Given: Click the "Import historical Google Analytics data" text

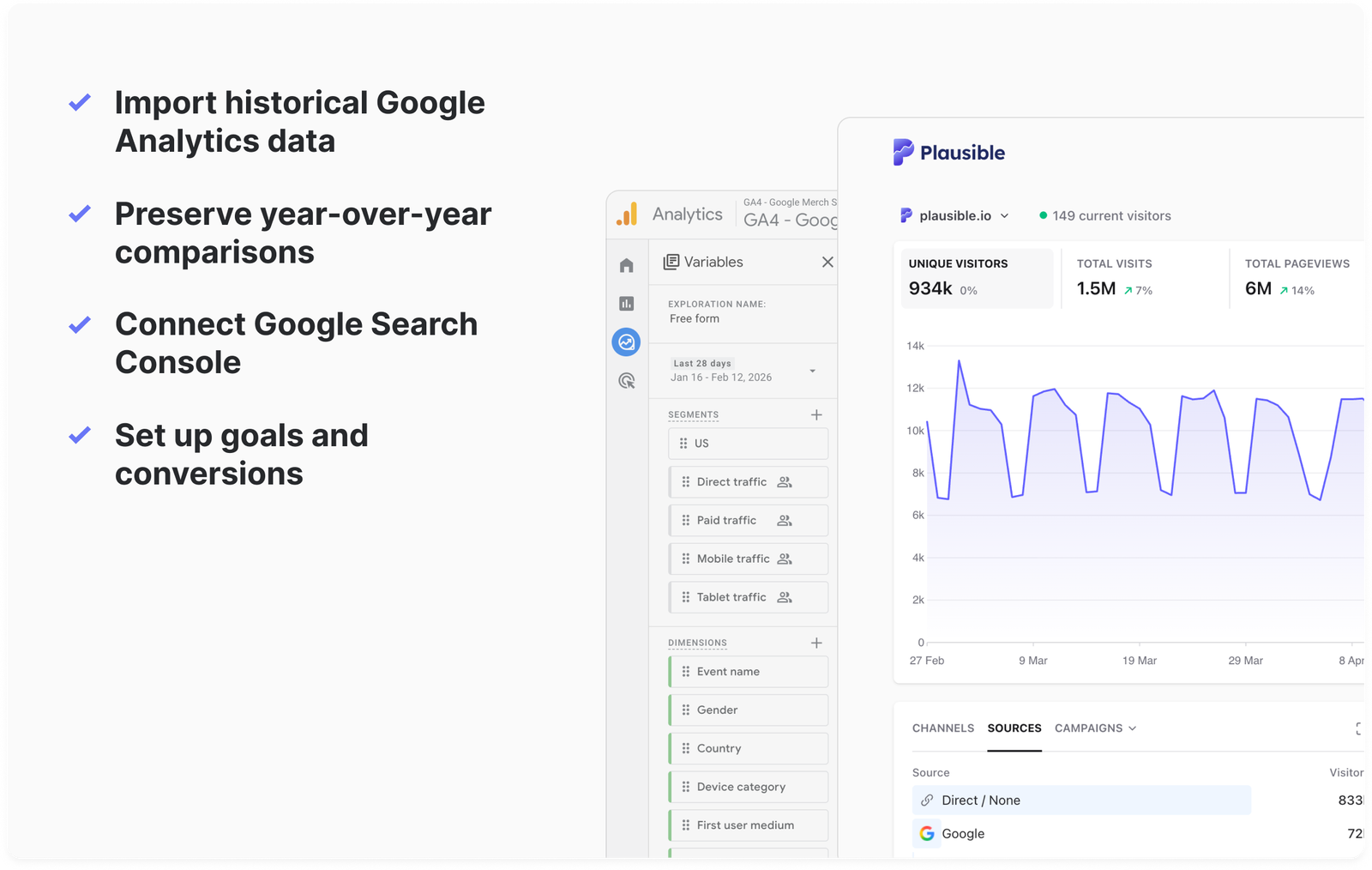Looking at the screenshot, I should tap(300, 121).
